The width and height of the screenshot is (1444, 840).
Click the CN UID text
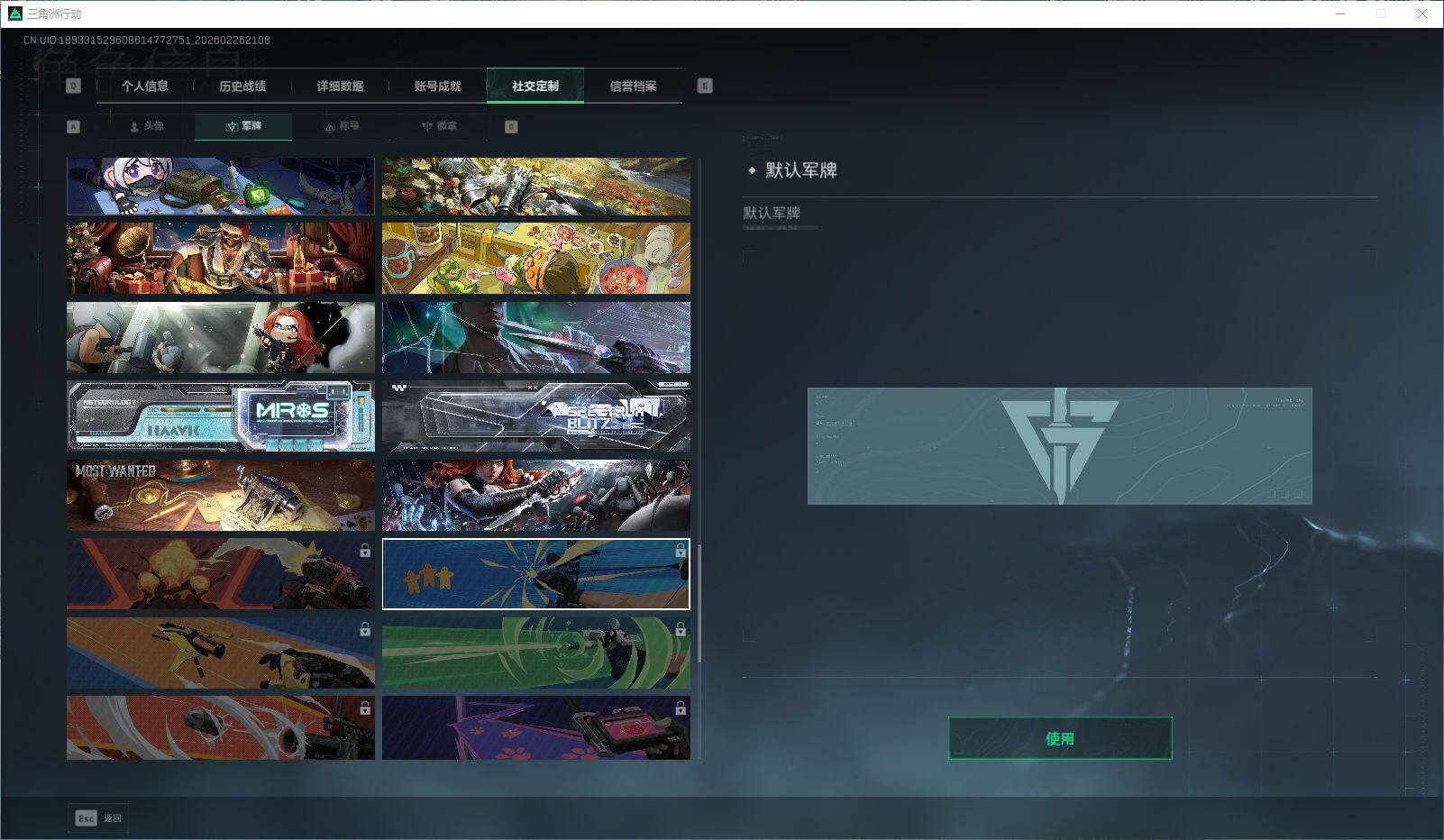coord(147,41)
